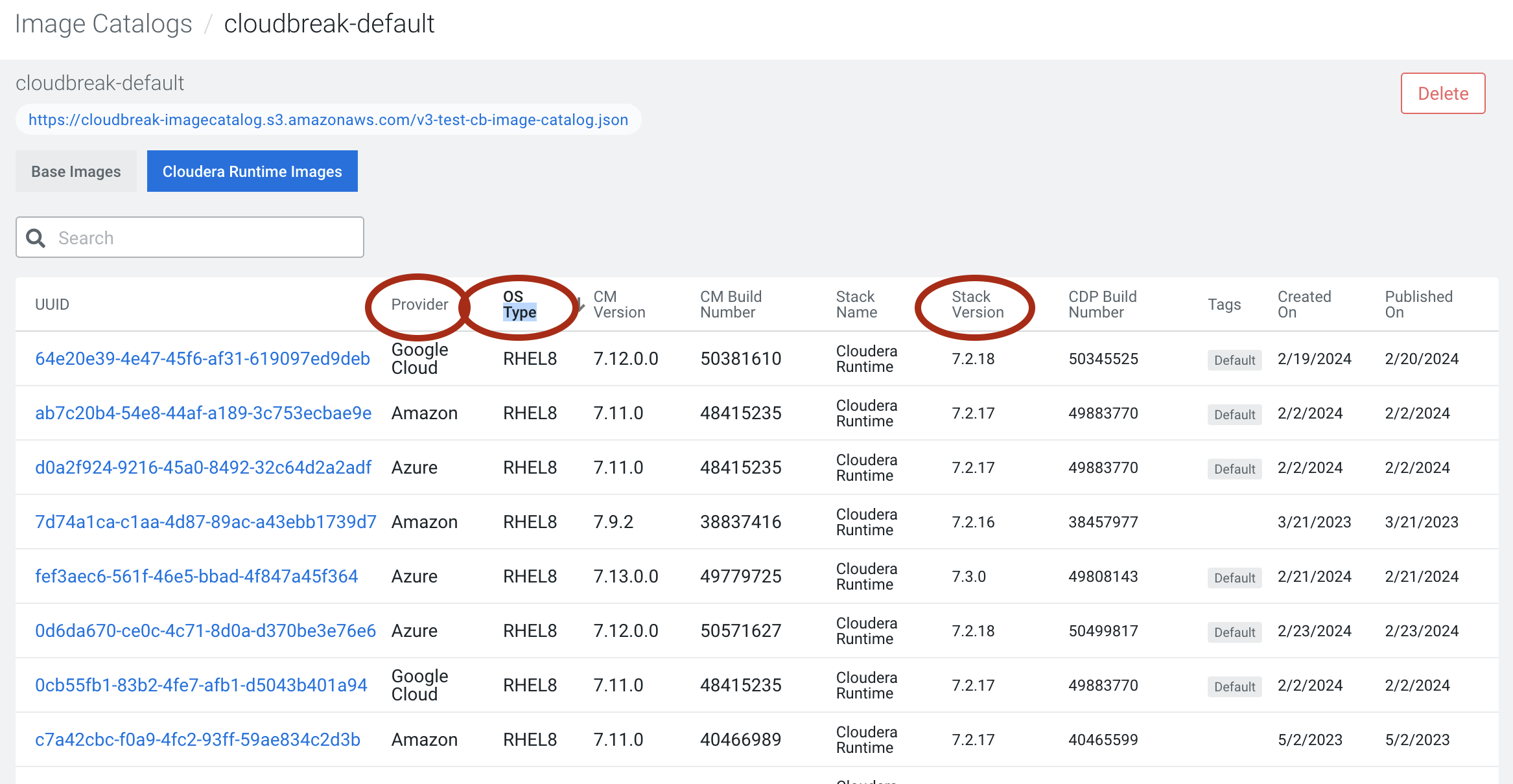Screen dimensions: 1513x784
Task: Open image UUID starting with fef3aec6
Action: (x=196, y=577)
